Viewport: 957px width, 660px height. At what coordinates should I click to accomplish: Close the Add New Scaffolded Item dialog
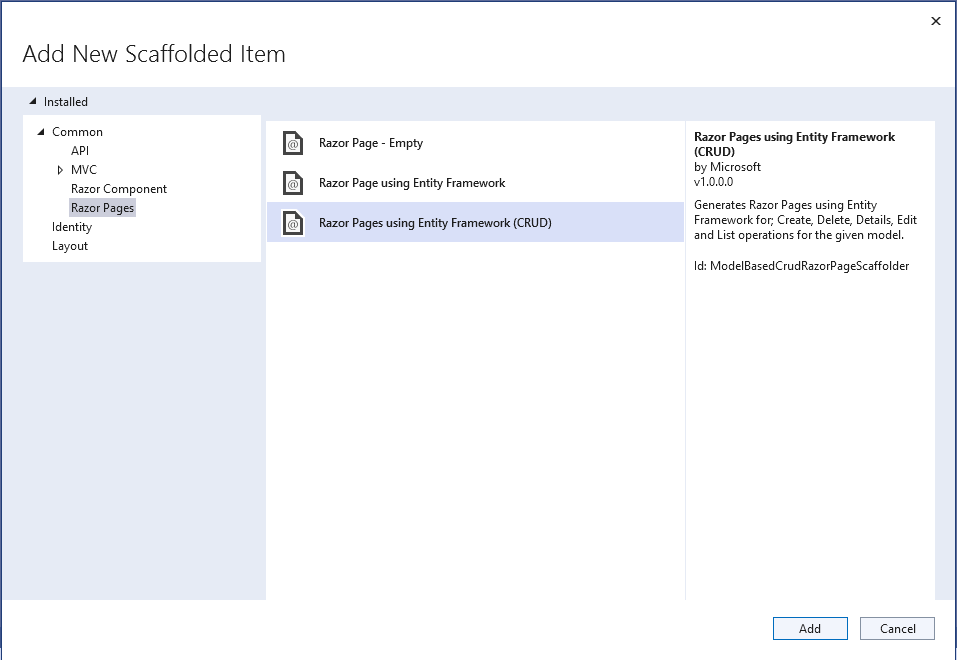point(935,20)
